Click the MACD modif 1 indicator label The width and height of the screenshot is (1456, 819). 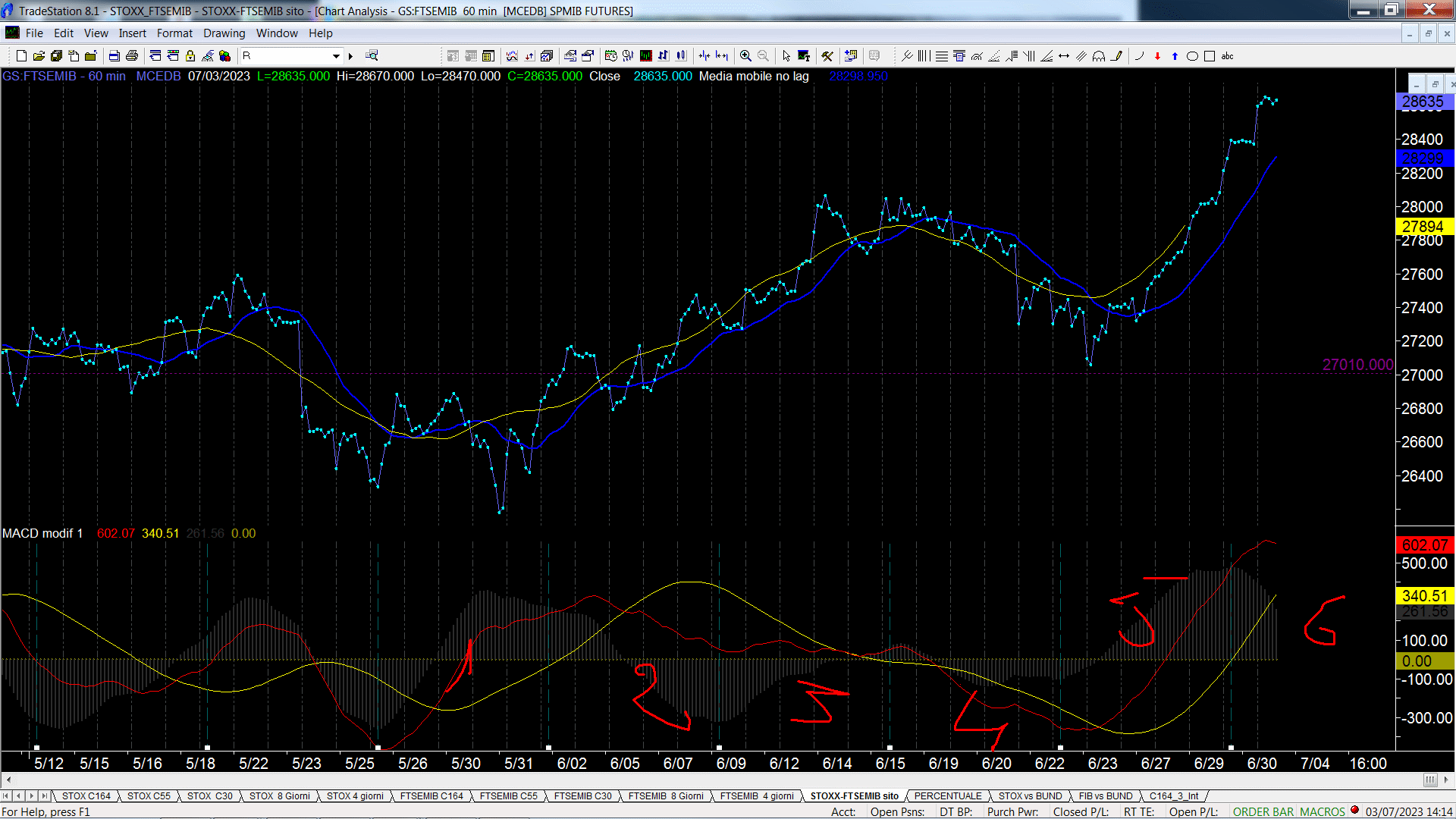(x=42, y=534)
